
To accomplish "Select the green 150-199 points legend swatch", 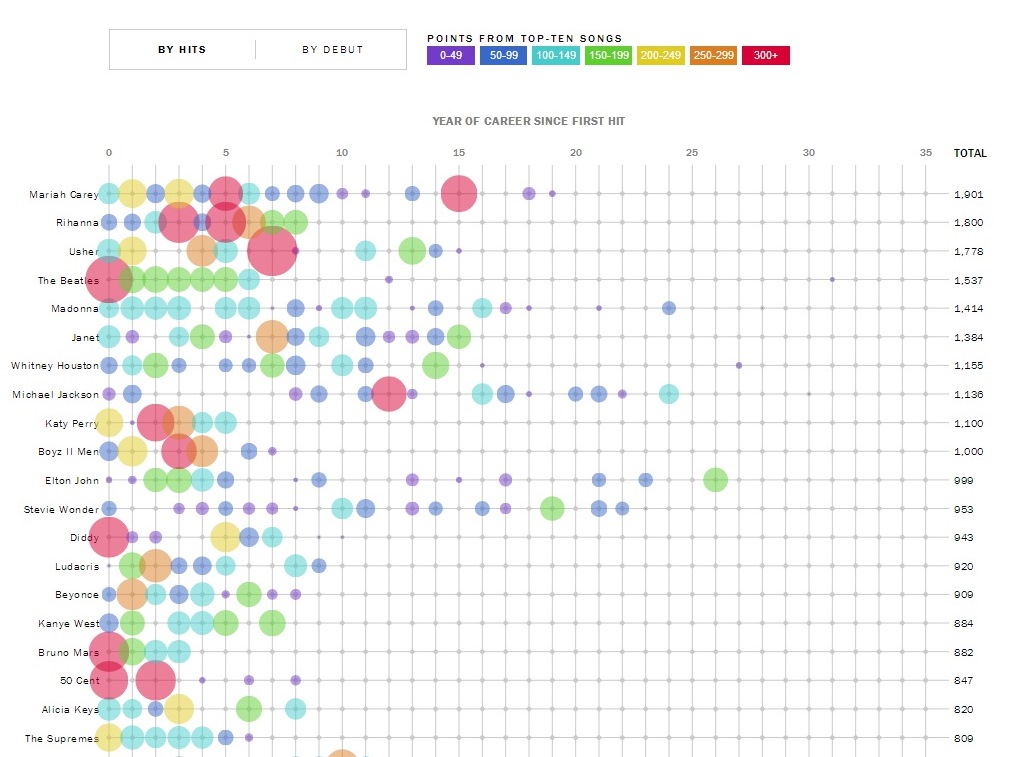I will (x=609, y=56).
